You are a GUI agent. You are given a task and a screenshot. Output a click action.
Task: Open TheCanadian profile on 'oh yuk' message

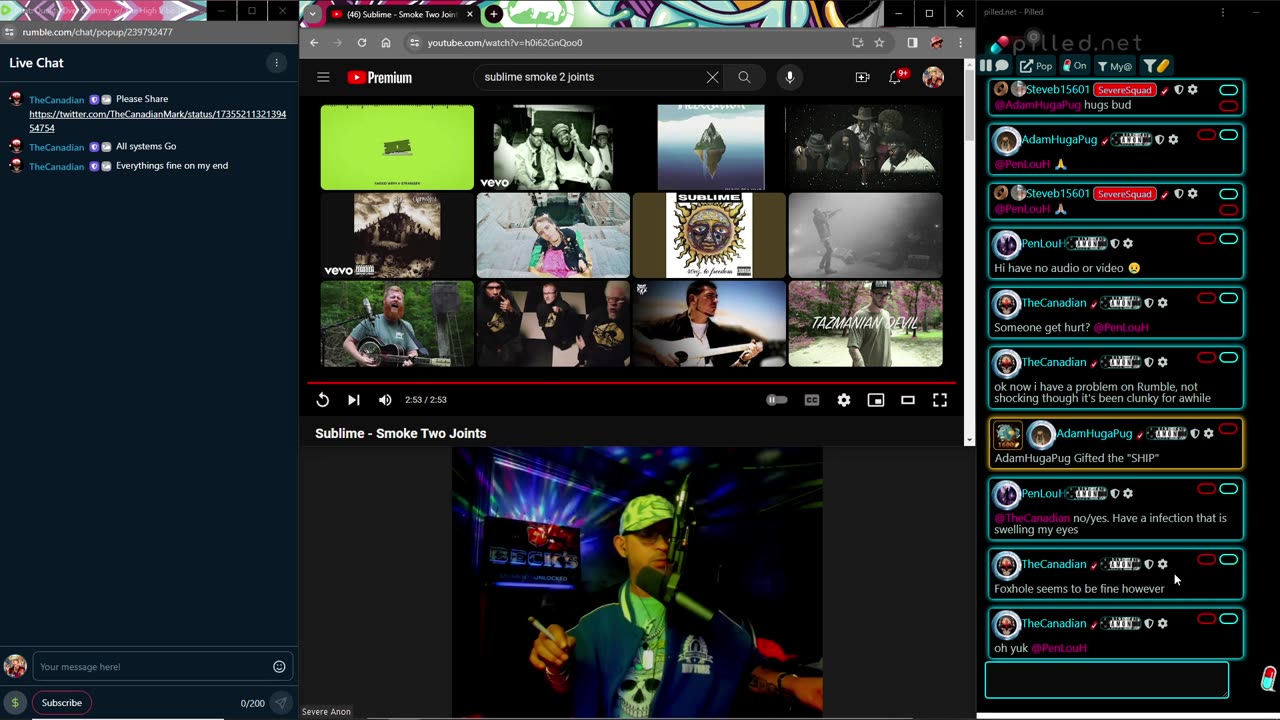(x=1053, y=623)
